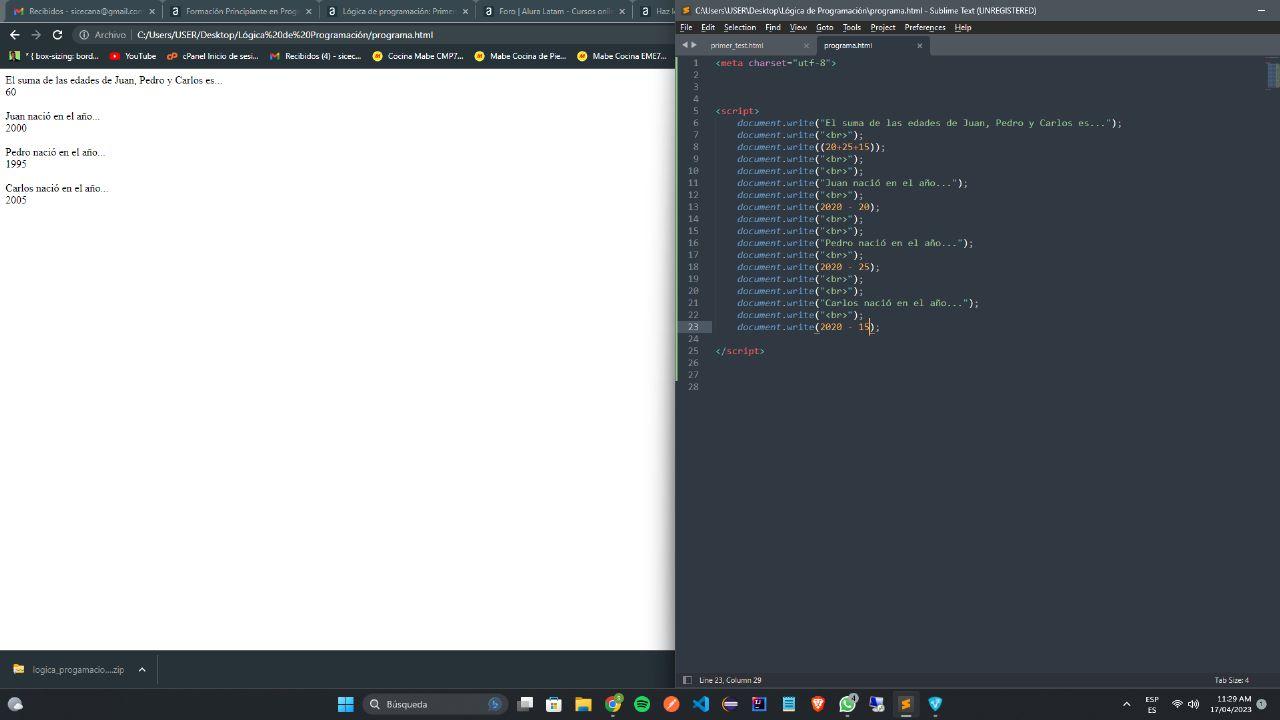The width and height of the screenshot is (1280, 720).
Task: Click the closing </script> tag on line 25
Action: pos(740,351)
